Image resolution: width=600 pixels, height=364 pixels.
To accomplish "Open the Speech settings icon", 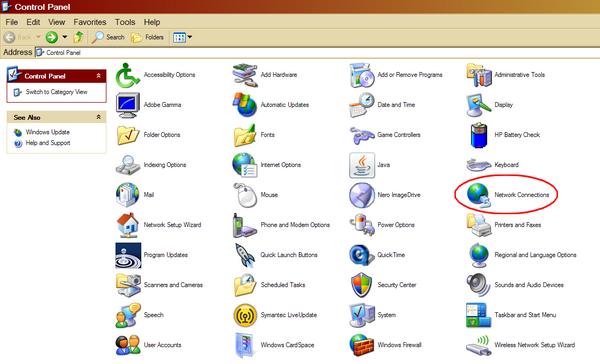I will tap(128, 315).
